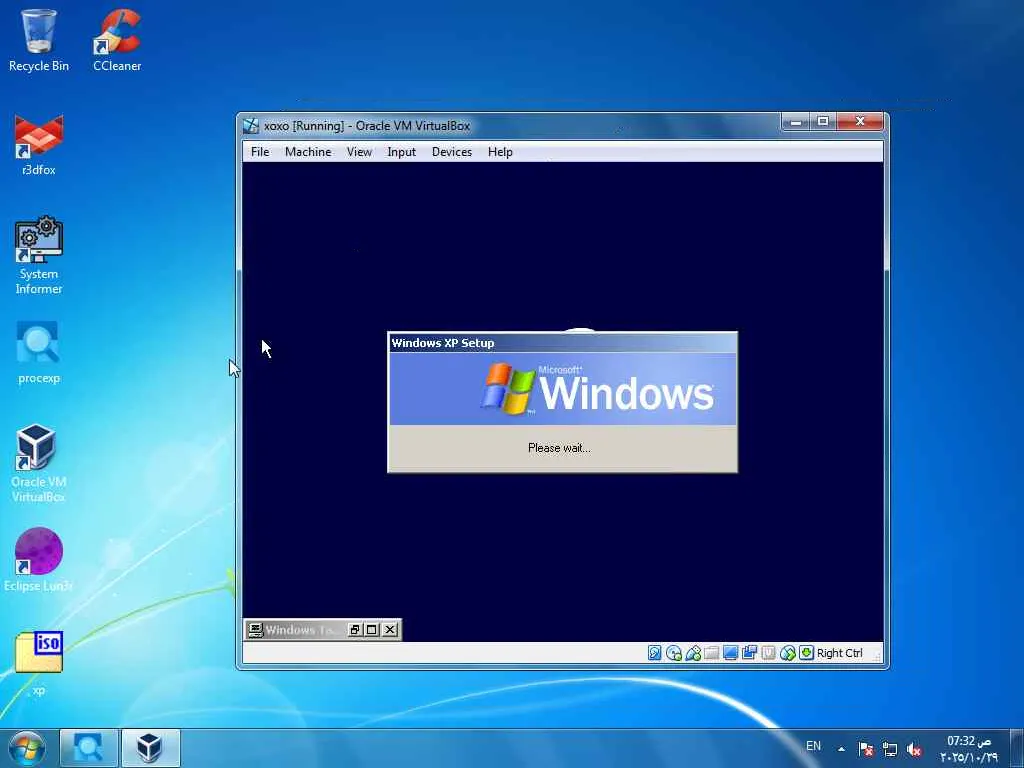Click the Windows logo banner in Setup
The width and height of the screenshot is (1024, 768).
tap(563, 389)
